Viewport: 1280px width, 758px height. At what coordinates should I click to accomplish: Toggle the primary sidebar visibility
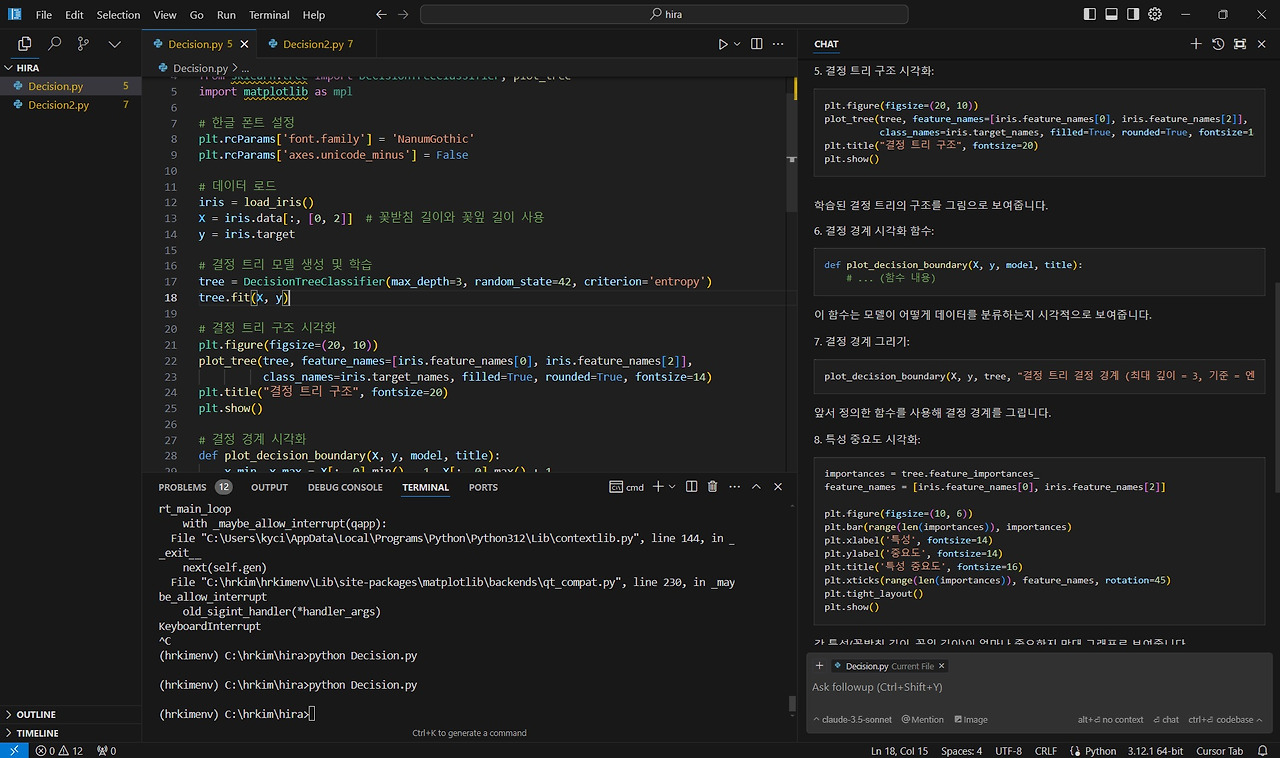point(1089,15)
